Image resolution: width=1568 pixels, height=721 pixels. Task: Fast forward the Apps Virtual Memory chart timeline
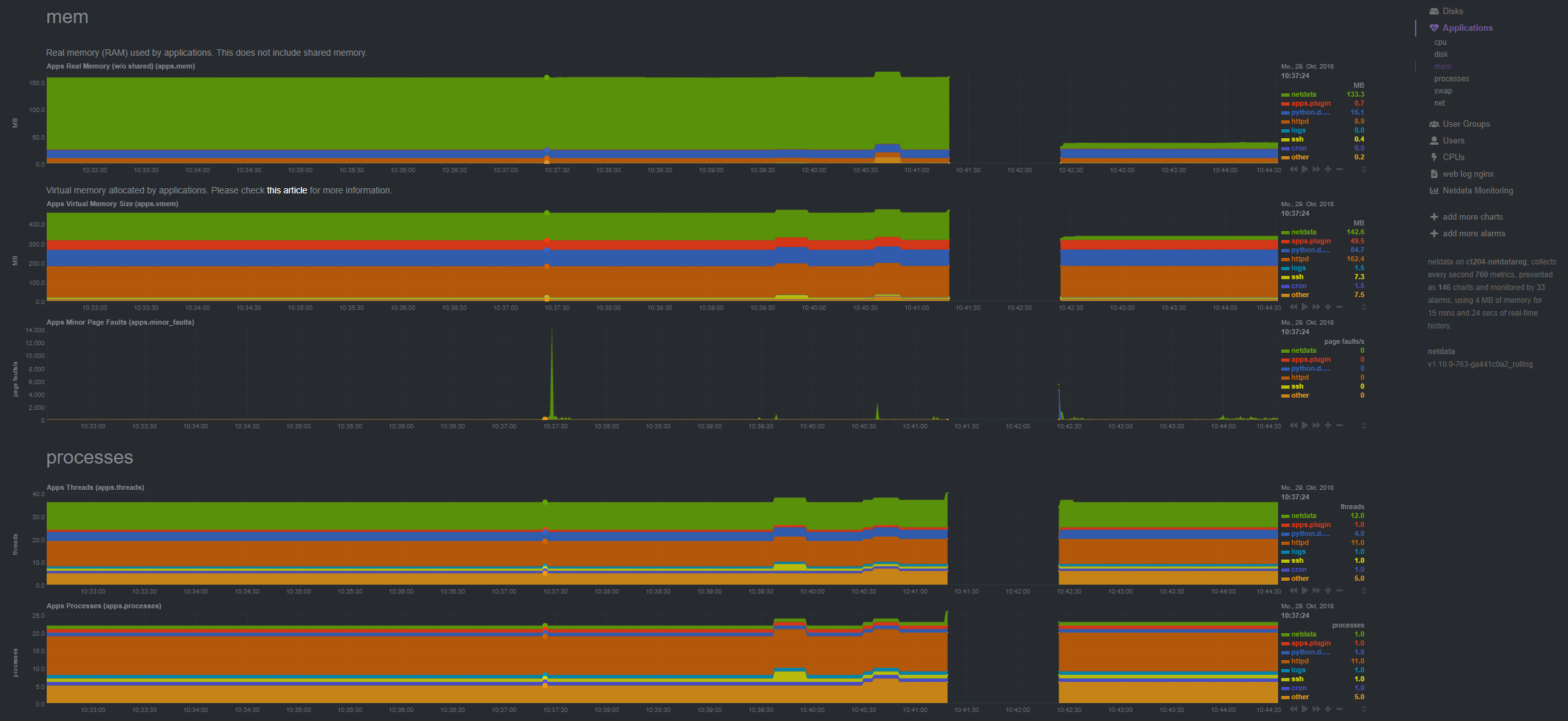point(1316,307)
